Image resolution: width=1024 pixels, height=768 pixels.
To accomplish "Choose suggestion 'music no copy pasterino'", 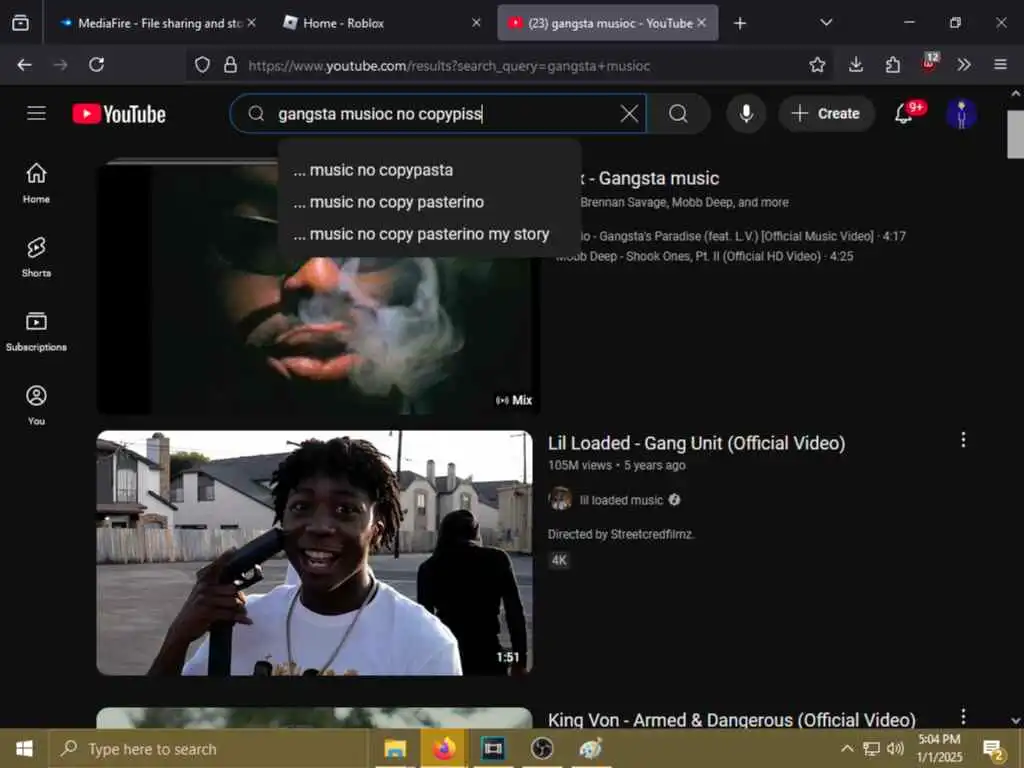I will point(430,202).
